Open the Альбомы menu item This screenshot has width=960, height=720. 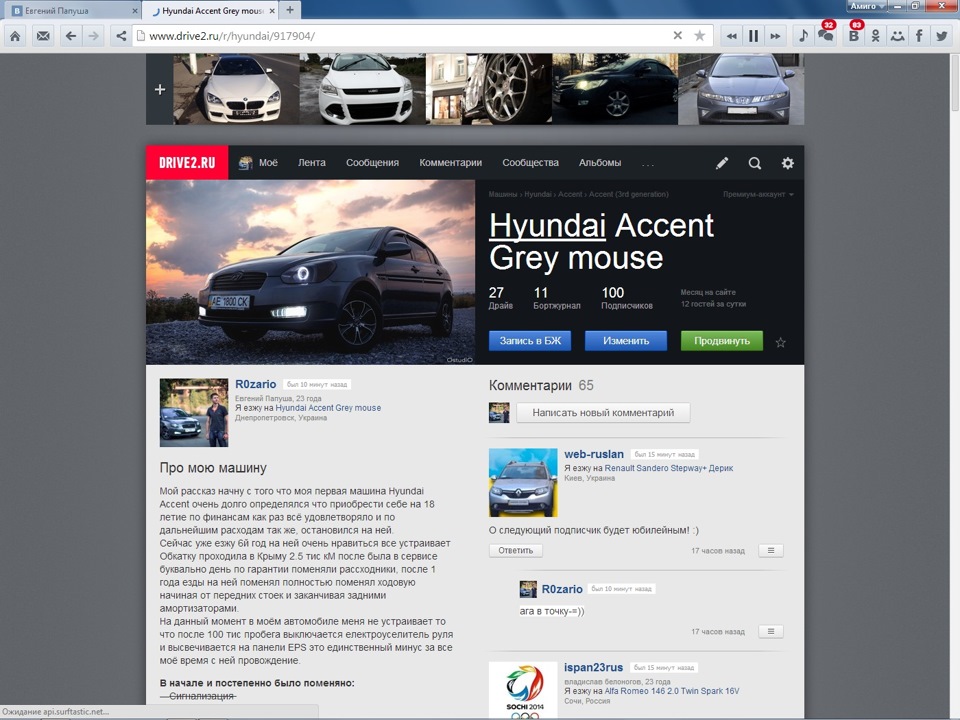600,163
